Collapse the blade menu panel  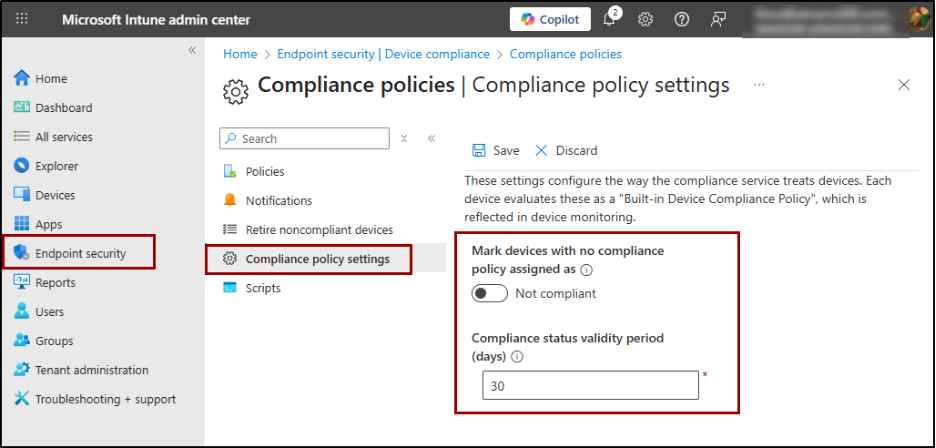tap(432, 139)
